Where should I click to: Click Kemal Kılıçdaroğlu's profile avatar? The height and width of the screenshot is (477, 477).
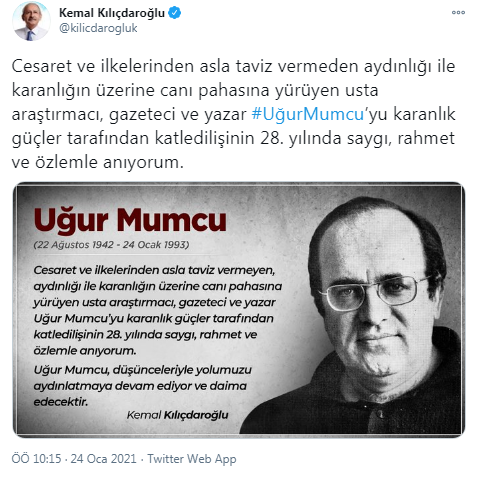point(31,21)
